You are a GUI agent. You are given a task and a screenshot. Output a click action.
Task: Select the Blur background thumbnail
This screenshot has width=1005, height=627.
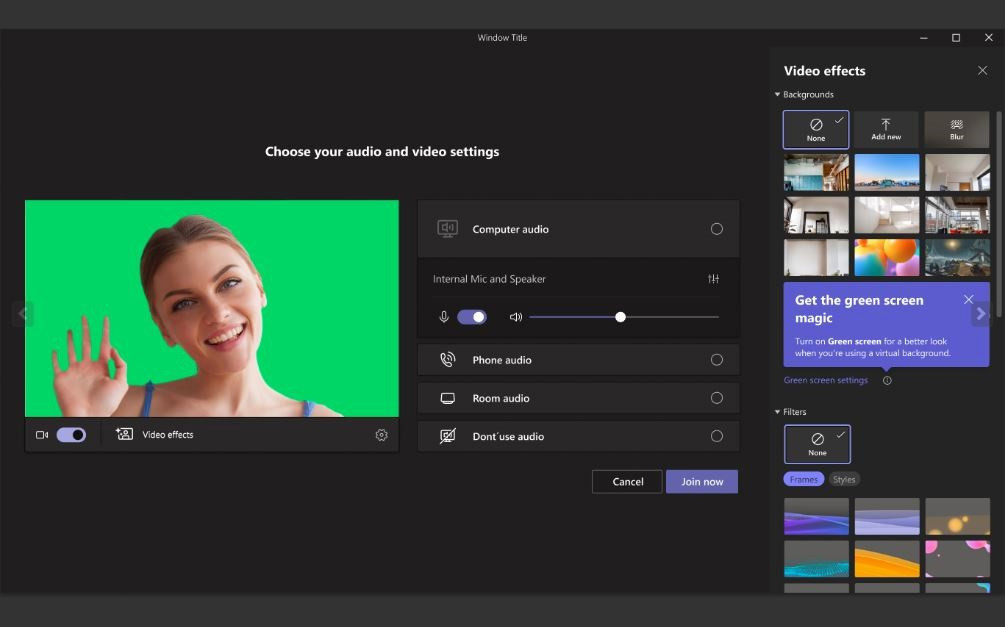pyautogui.click(x=956, y=128)
